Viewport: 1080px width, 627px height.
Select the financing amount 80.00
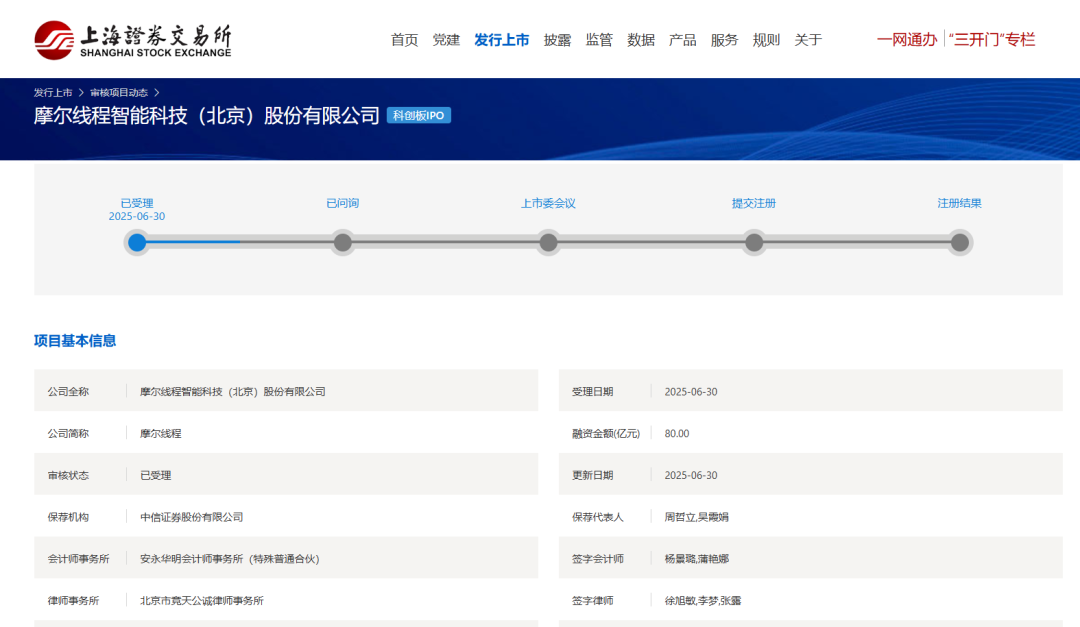point(676,433)
